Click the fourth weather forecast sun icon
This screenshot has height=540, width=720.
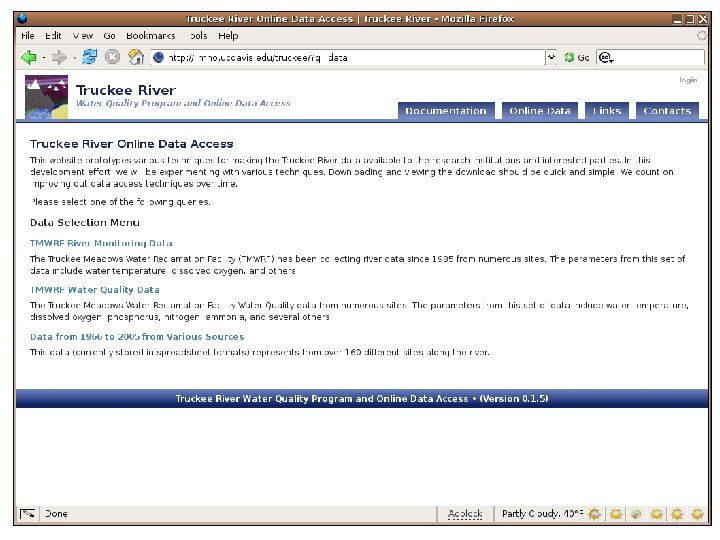pos(657,513)
